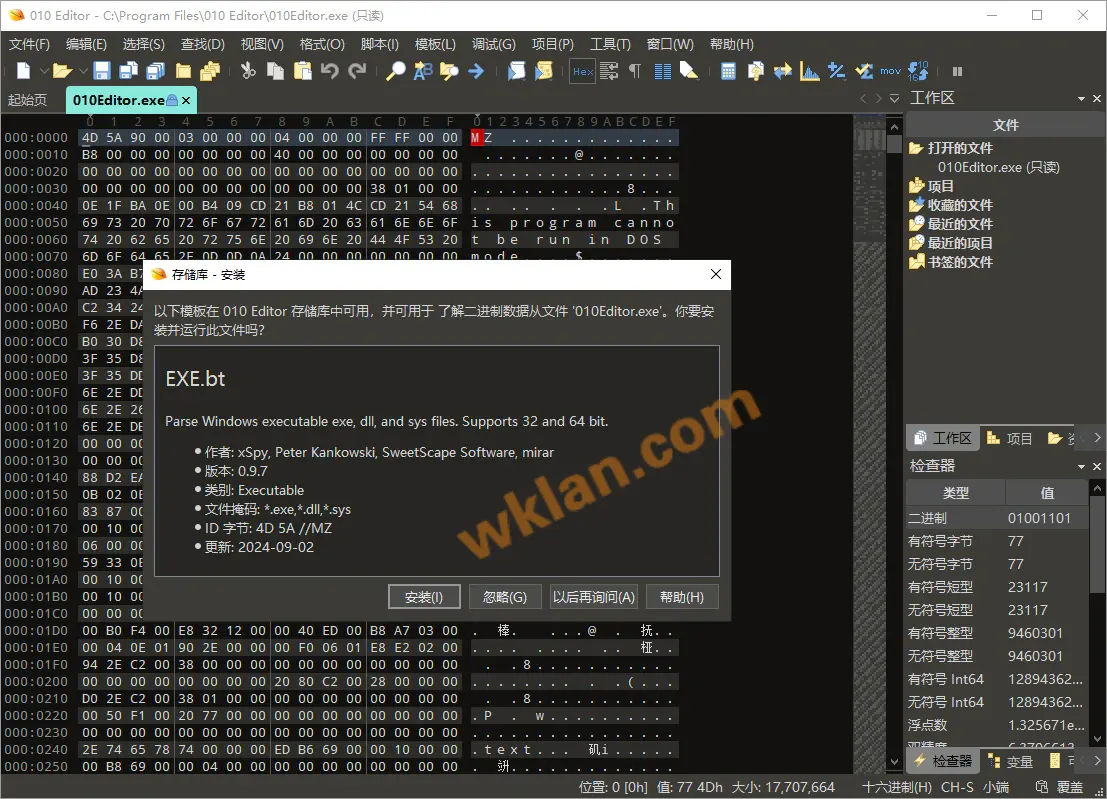Click the Inspector panel vertical scrollbar

[1097, 613]
